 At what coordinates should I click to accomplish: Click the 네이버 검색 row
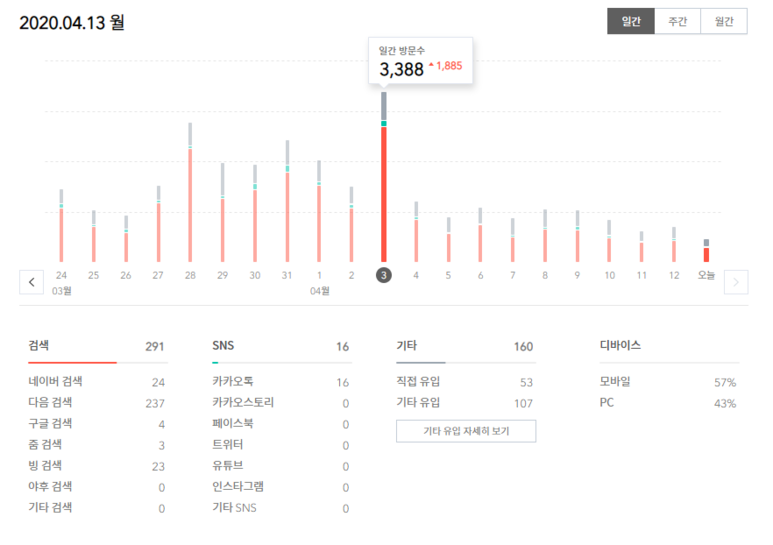[x=98, y=382]
